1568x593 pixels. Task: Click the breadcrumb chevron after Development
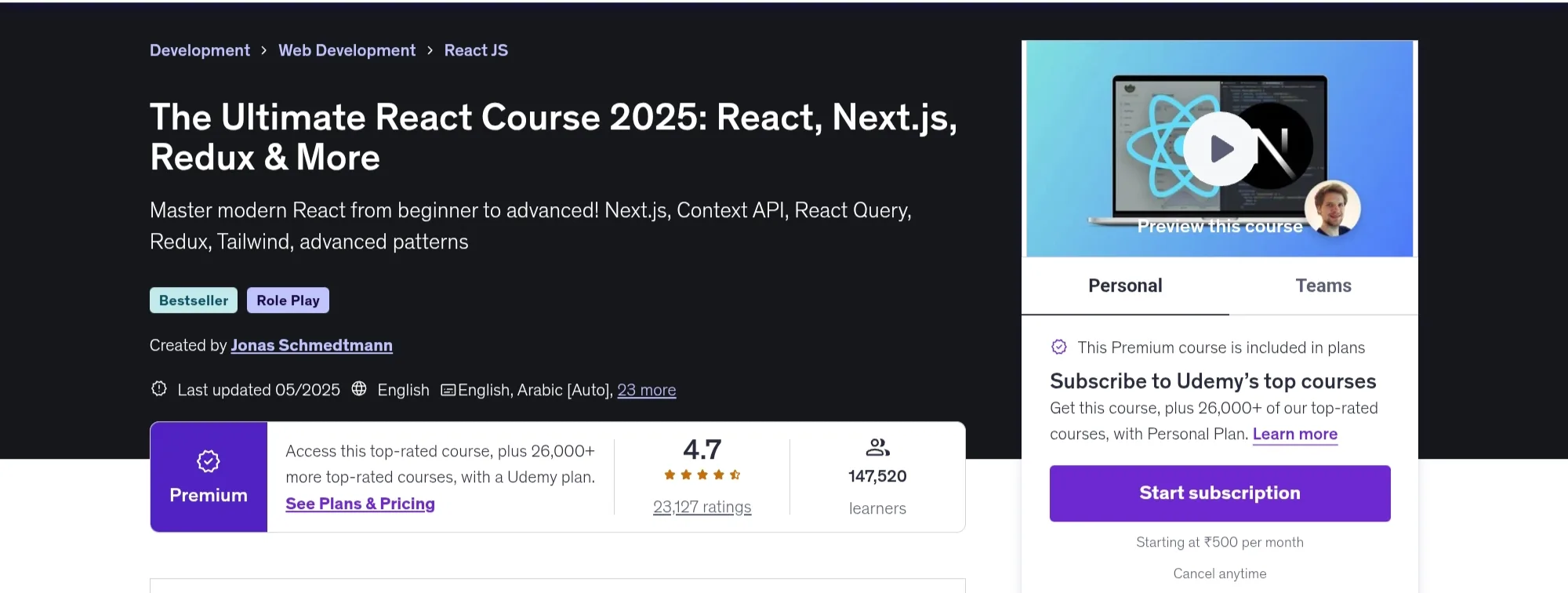pyautogui.click(x=264, y=50)
